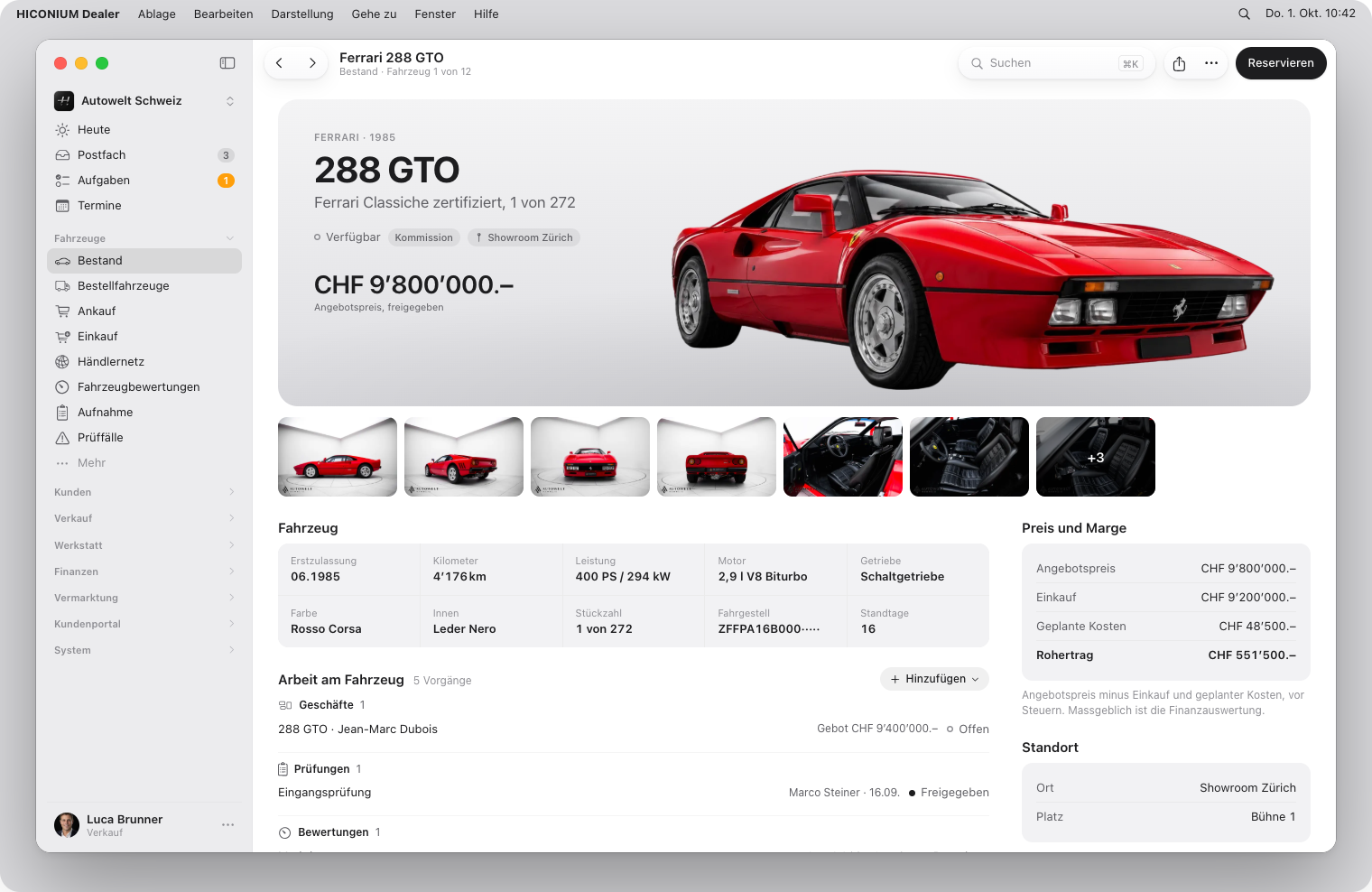The height and width of the screenshot is (892, 1372).
Task: Click the Reservieren button
Action: (1281, 63)
